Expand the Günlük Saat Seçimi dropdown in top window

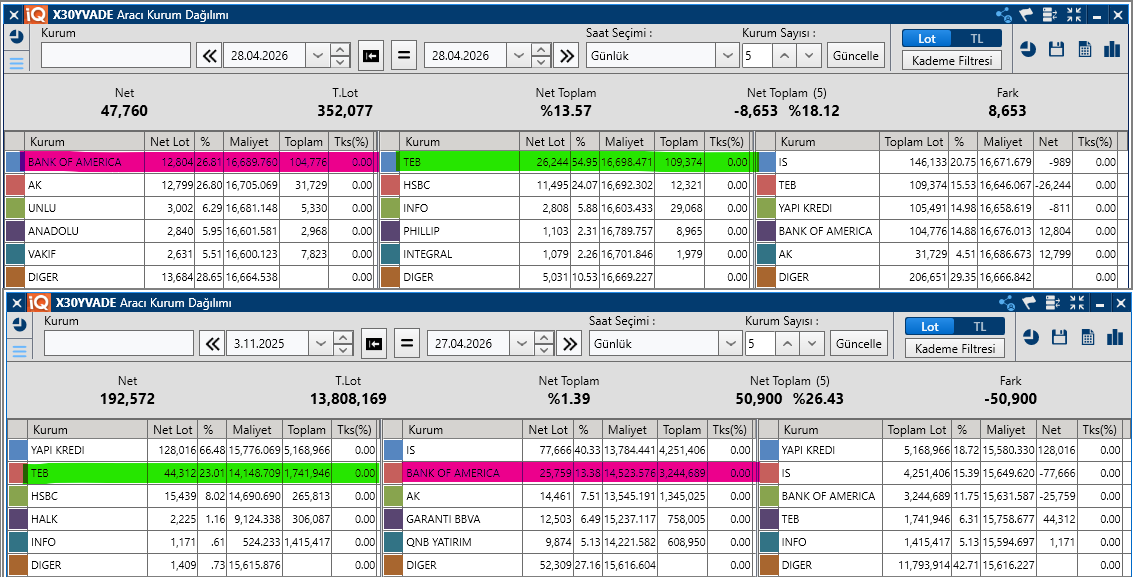coord(726,56)
